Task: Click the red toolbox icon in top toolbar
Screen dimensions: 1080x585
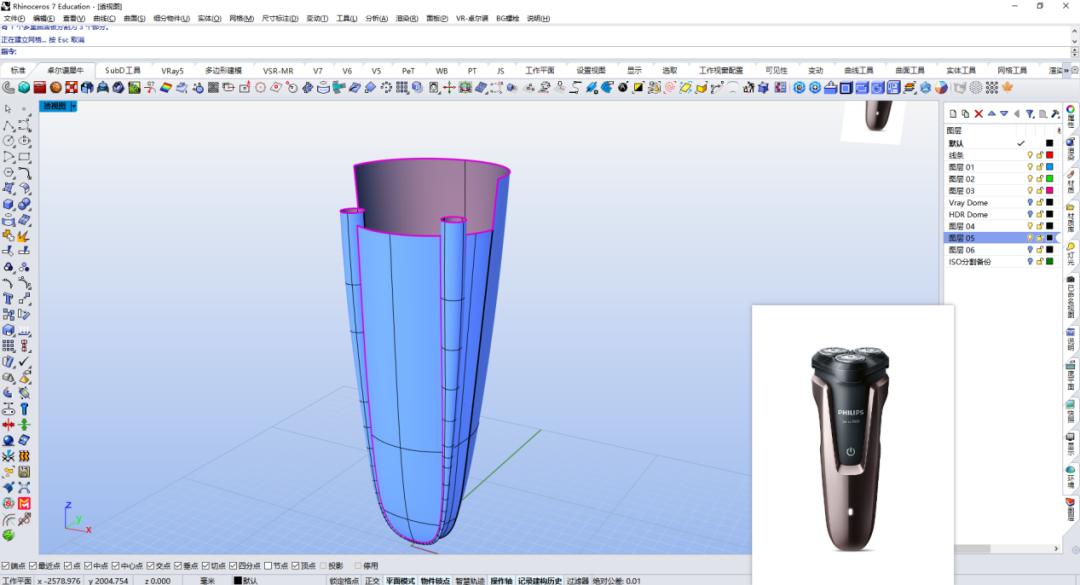Action: pos(40,88)
